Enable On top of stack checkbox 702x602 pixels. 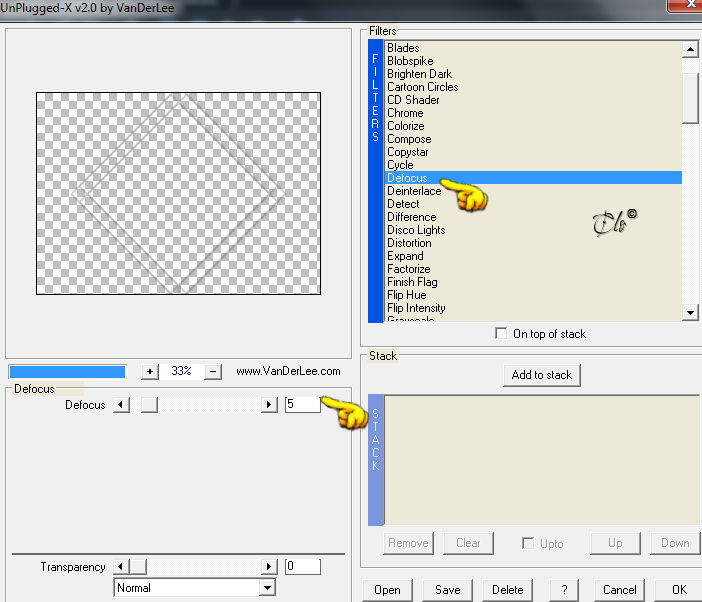point(501,333)
